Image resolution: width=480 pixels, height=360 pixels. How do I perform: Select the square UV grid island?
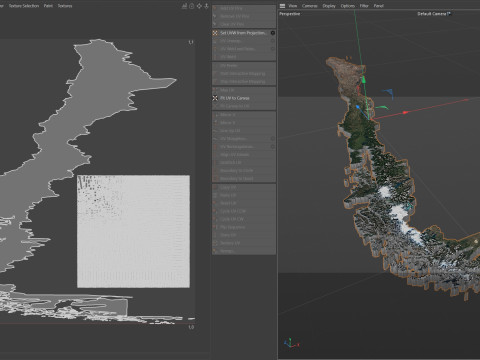click(133, 231)
